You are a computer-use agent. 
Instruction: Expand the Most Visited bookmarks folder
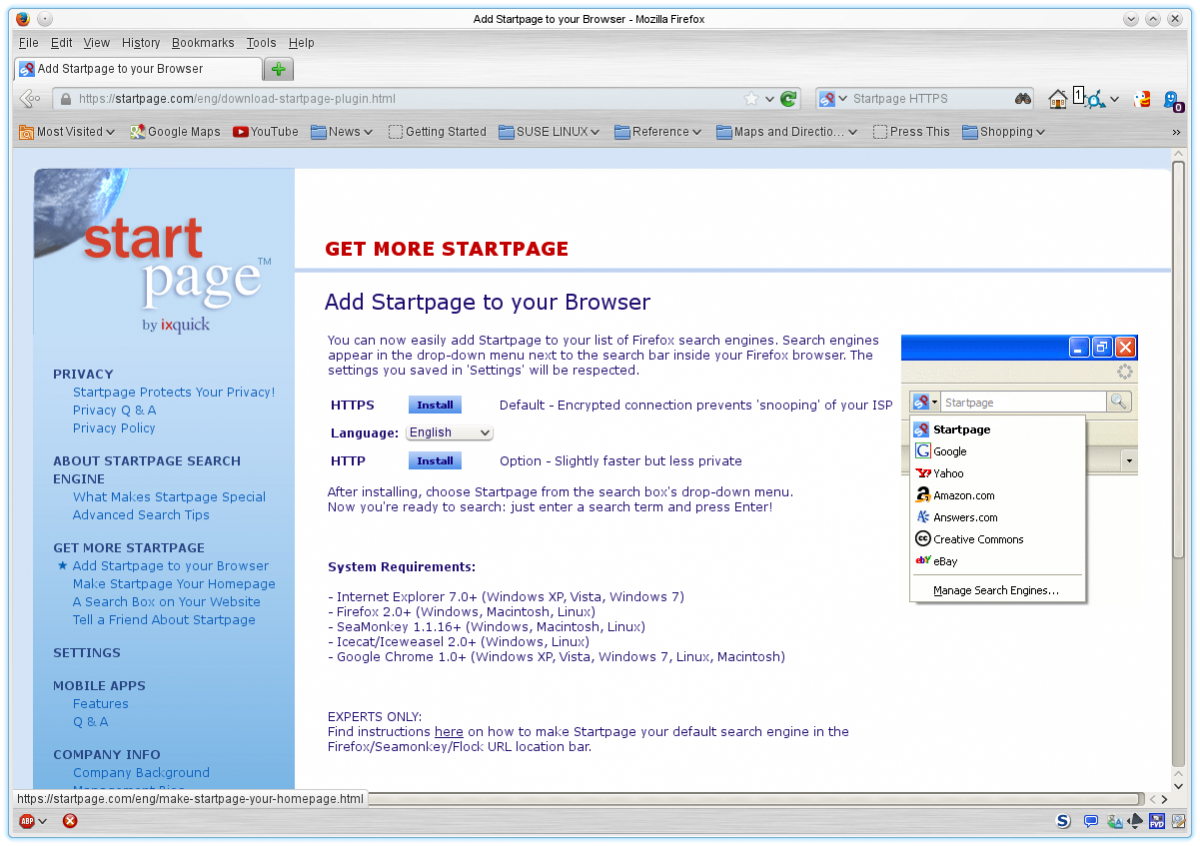tap(67, 131)
